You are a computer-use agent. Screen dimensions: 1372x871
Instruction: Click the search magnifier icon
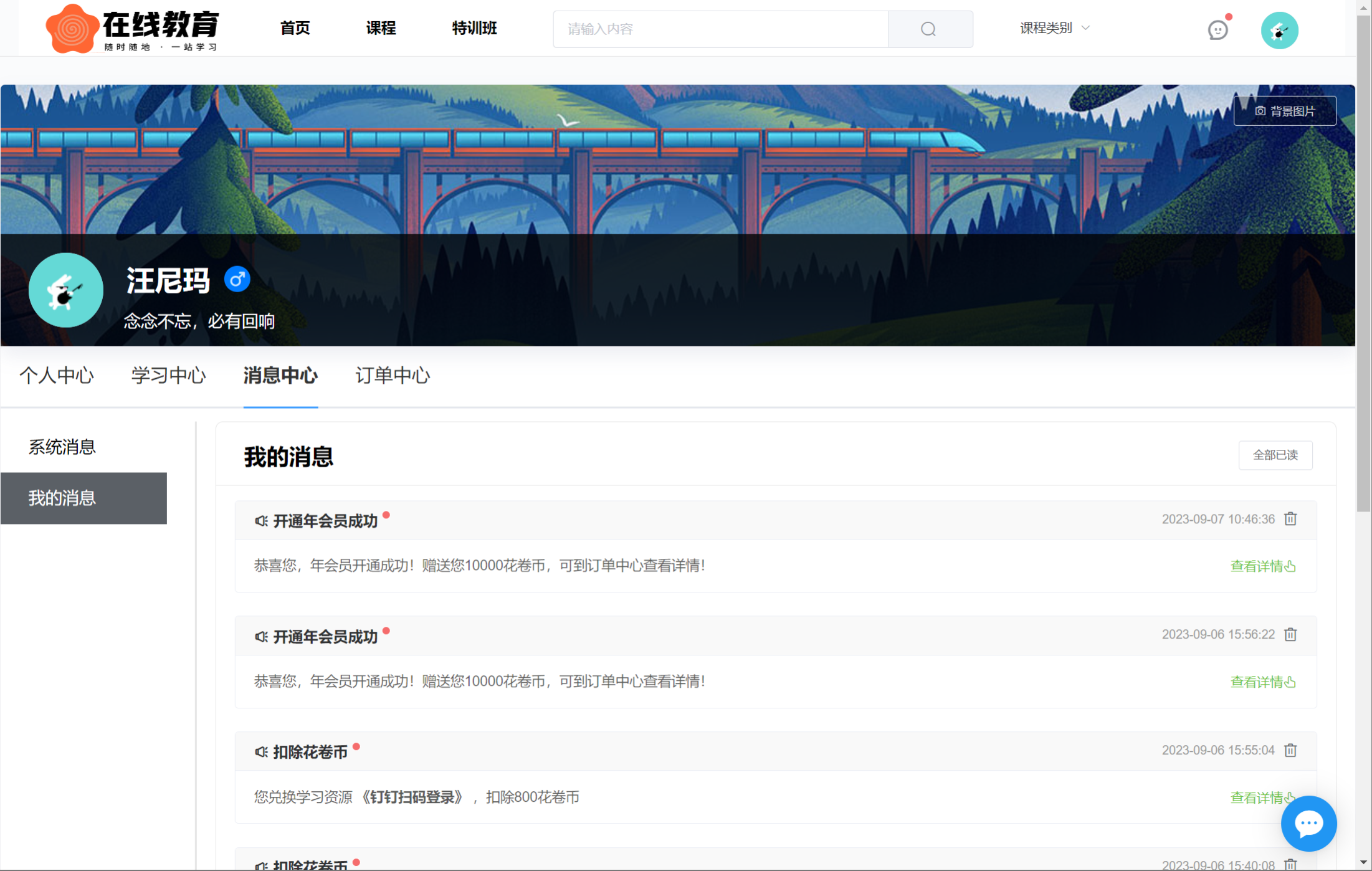(x=928, y=29)
